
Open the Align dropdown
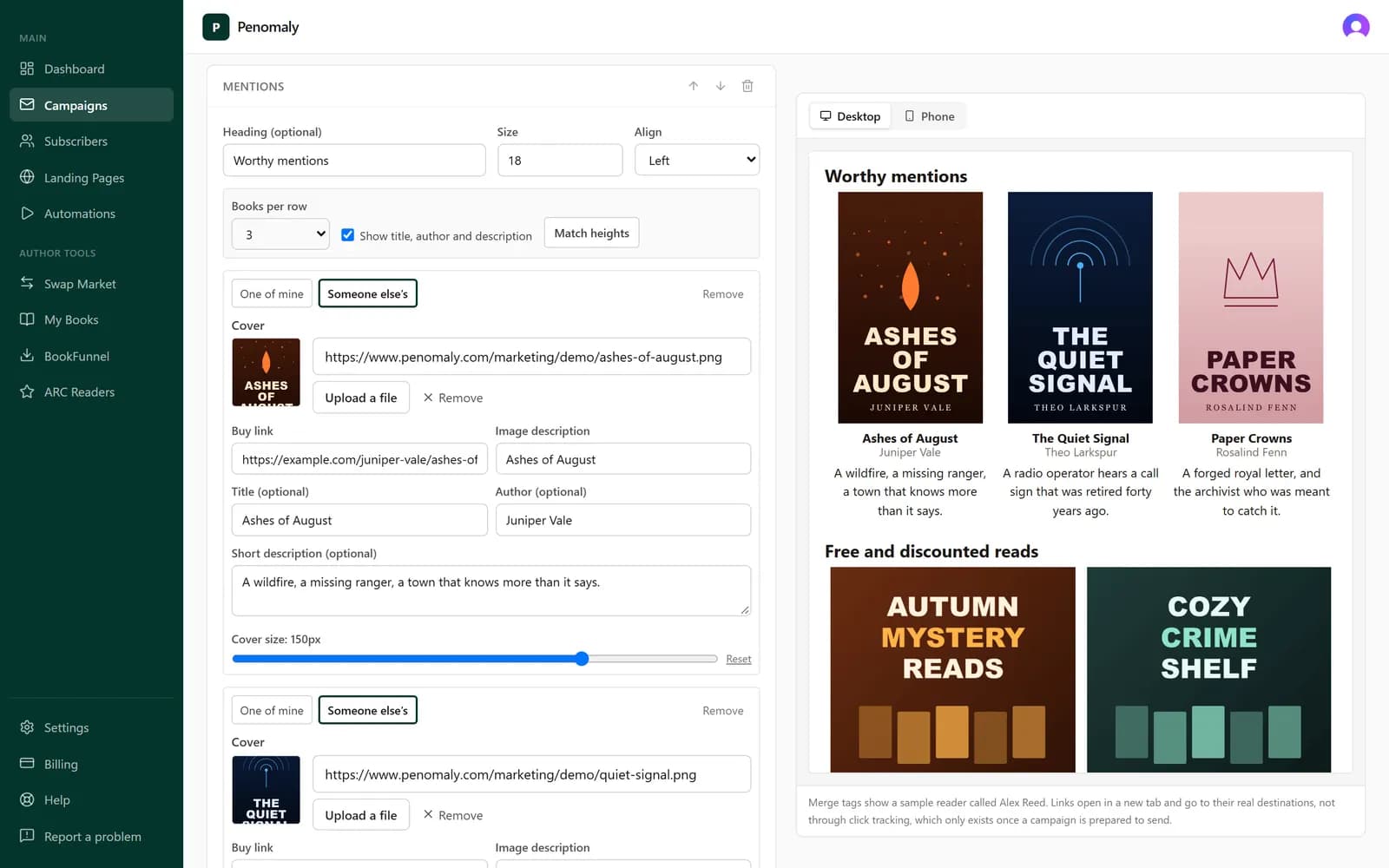[x=697, y=160]
